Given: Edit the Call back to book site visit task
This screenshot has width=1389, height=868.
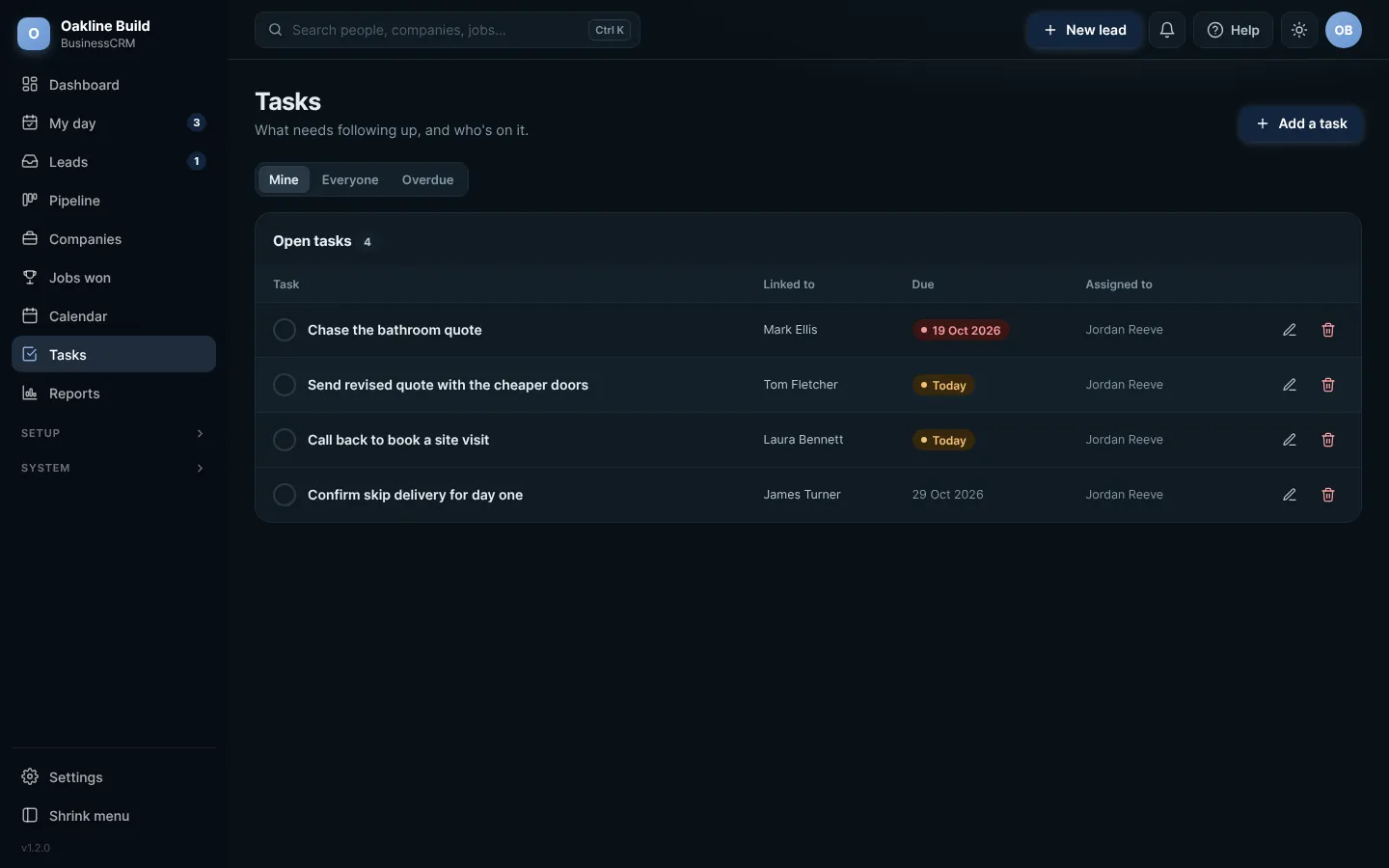Looking at the screenshot, I should pyautogui.click(x=1290, y=440).
